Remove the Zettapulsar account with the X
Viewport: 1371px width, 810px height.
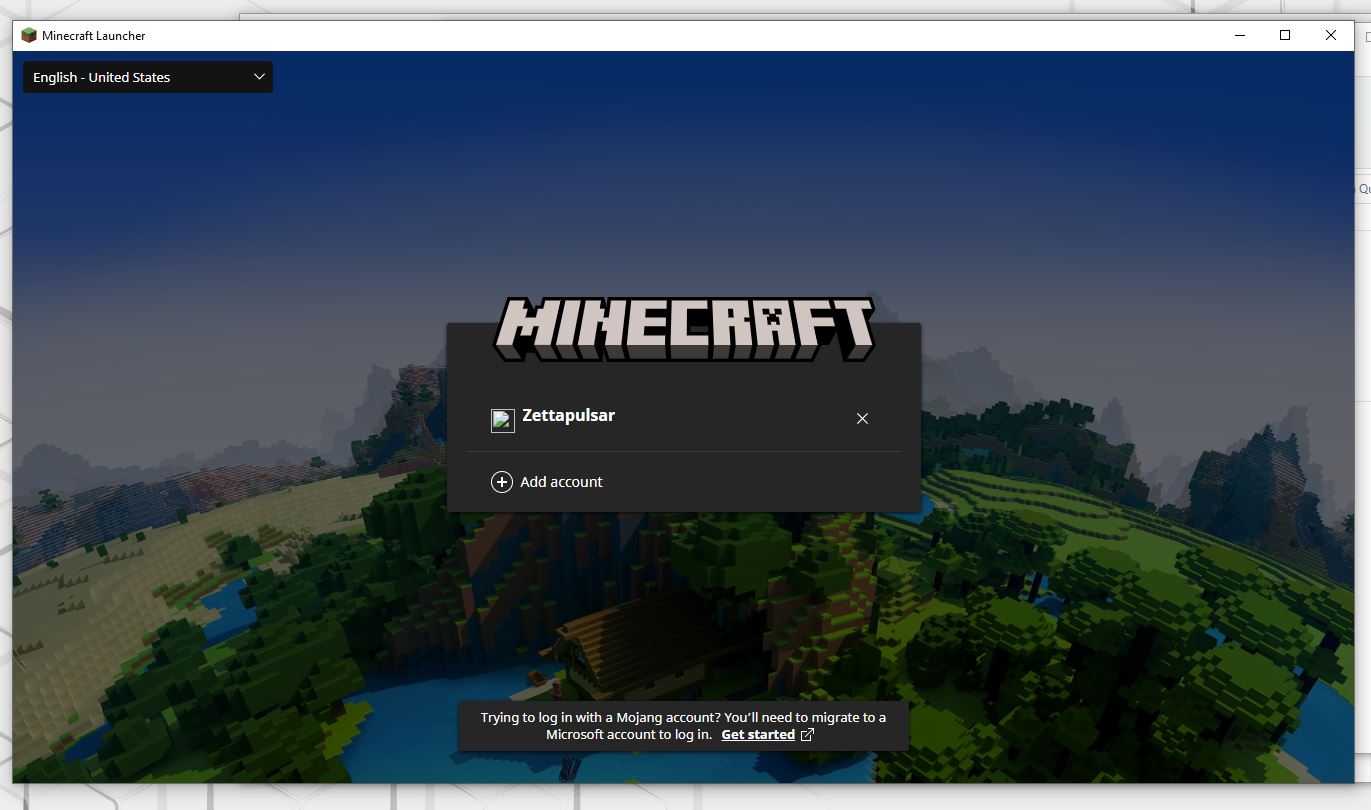pyautogui.click(x=862, y=418)
